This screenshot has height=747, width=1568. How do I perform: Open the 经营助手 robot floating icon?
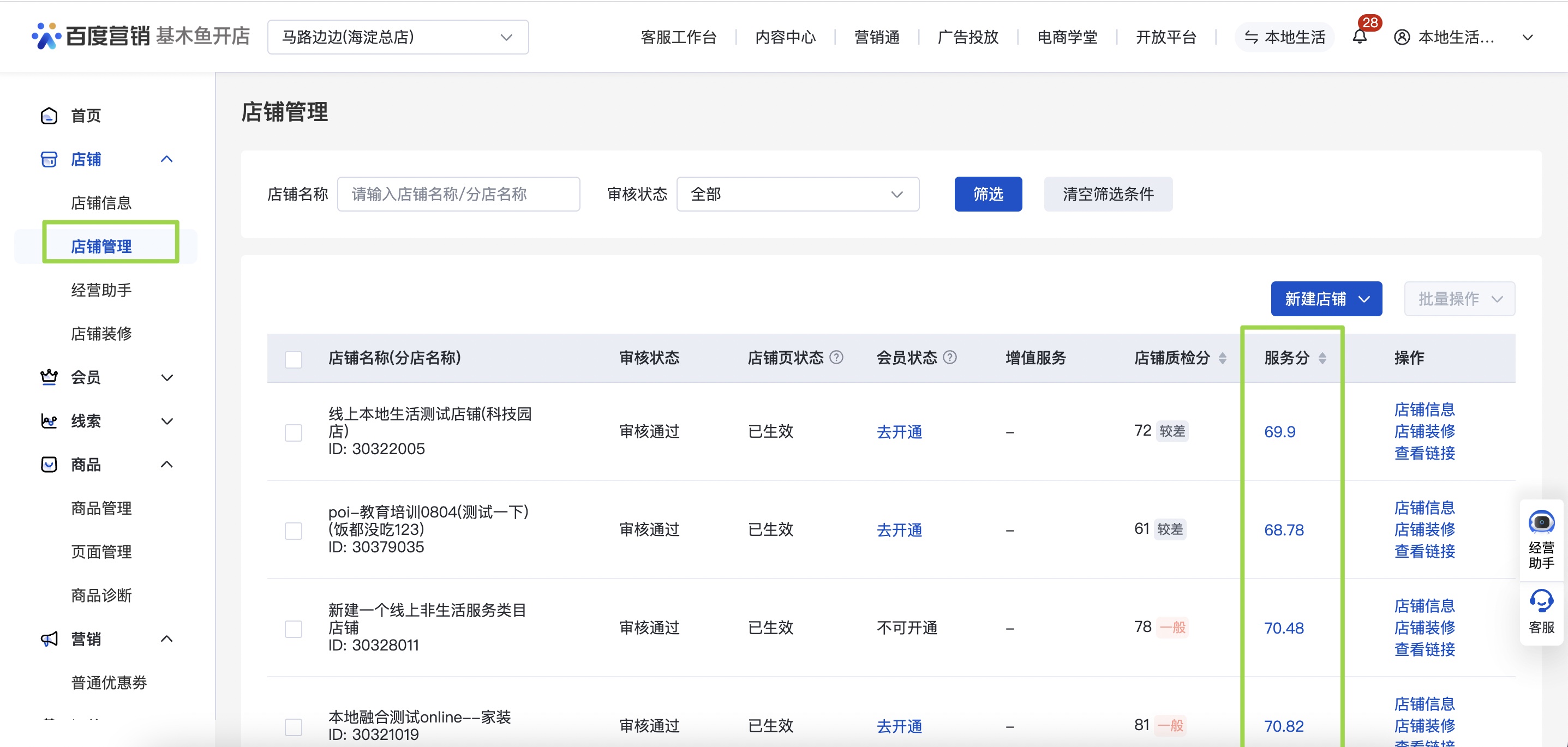(x=1541, y=522)
